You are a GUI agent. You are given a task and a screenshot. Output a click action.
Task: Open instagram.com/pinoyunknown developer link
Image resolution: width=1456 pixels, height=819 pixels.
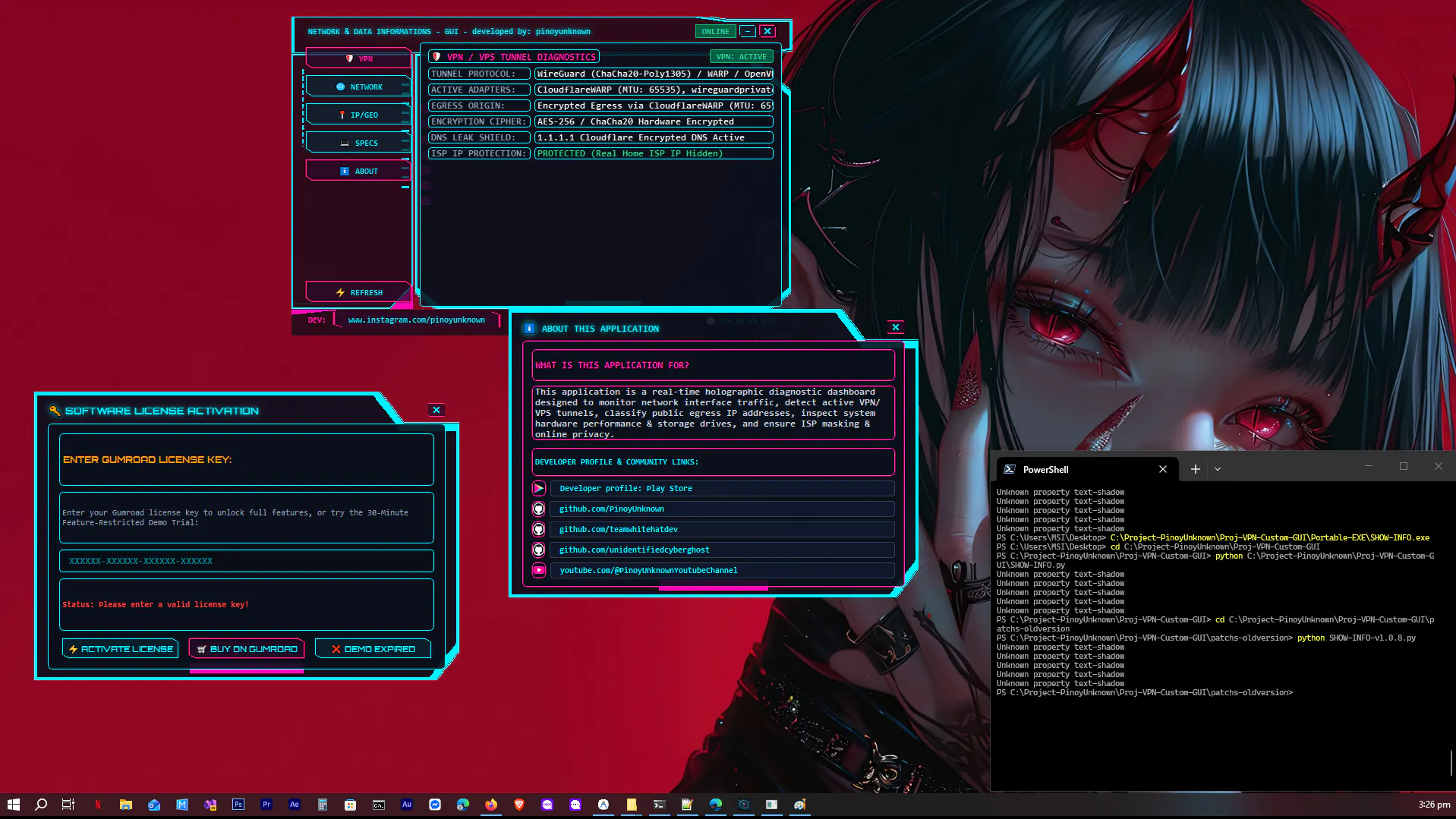[416, 320]
